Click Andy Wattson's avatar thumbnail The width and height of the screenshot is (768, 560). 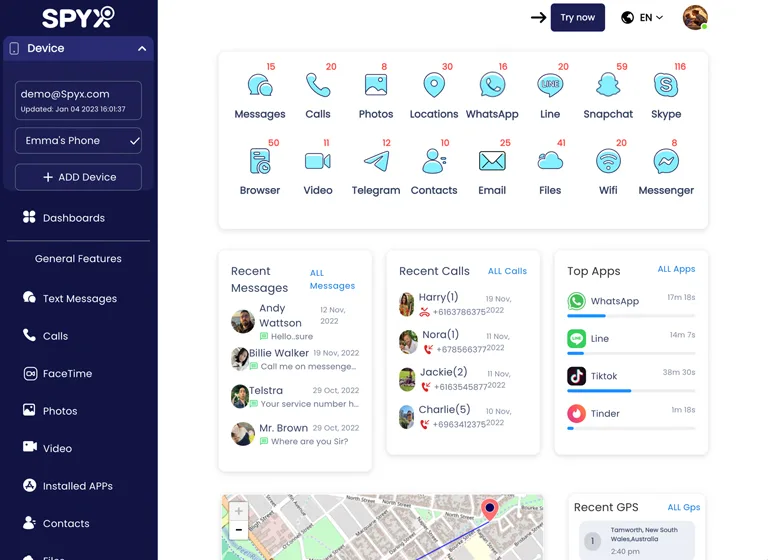coord(243,321)
